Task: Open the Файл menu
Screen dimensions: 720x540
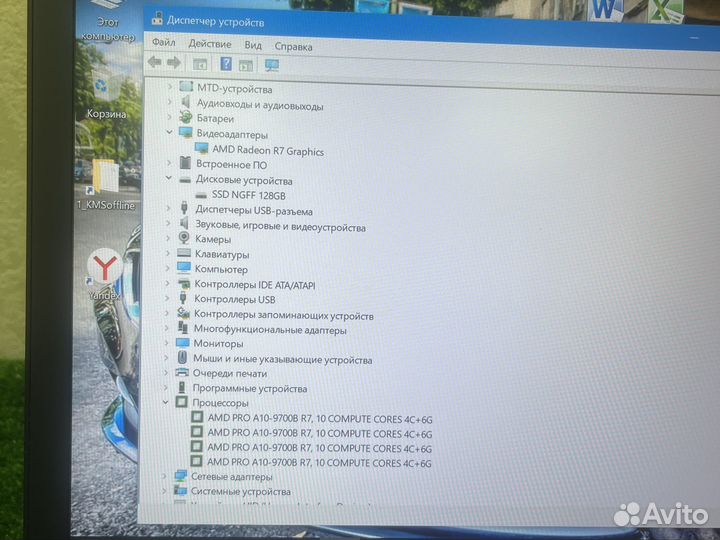Action: point(164,42)
